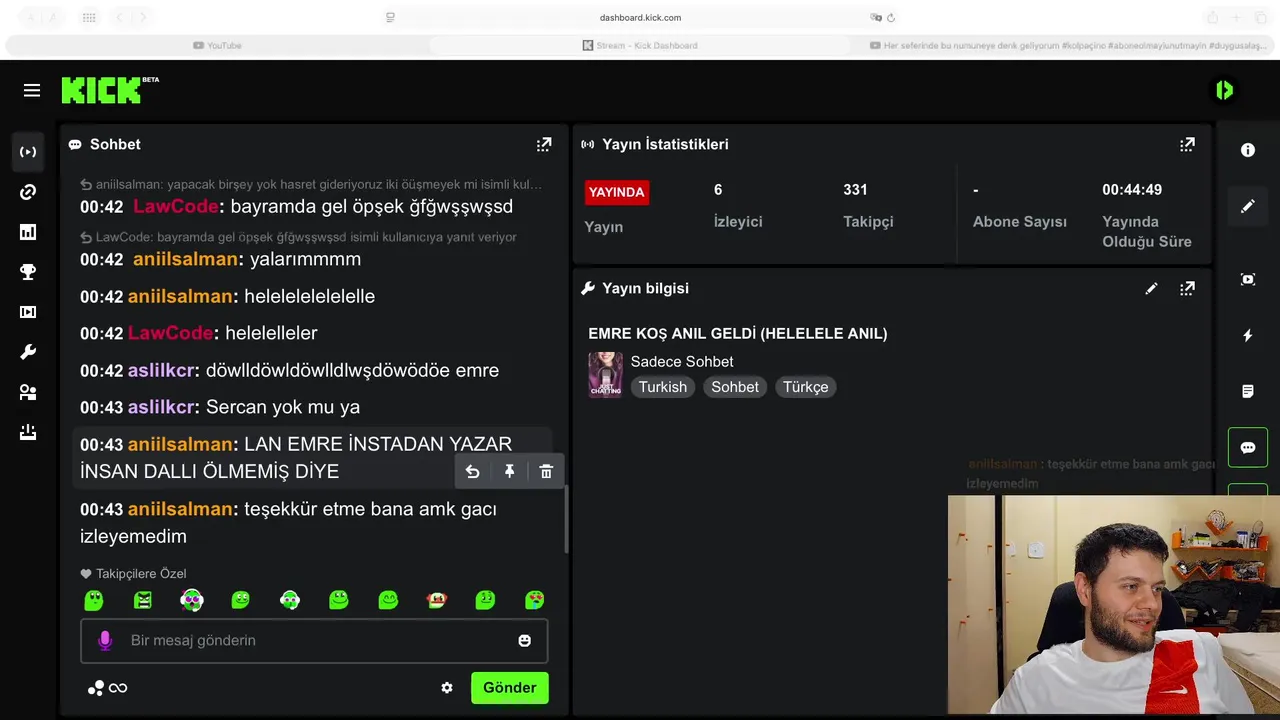The width and height of the screenshot is (1280, 720).
Task: Click the capture frame icon in right sidebar
Action: point(1248,279)
